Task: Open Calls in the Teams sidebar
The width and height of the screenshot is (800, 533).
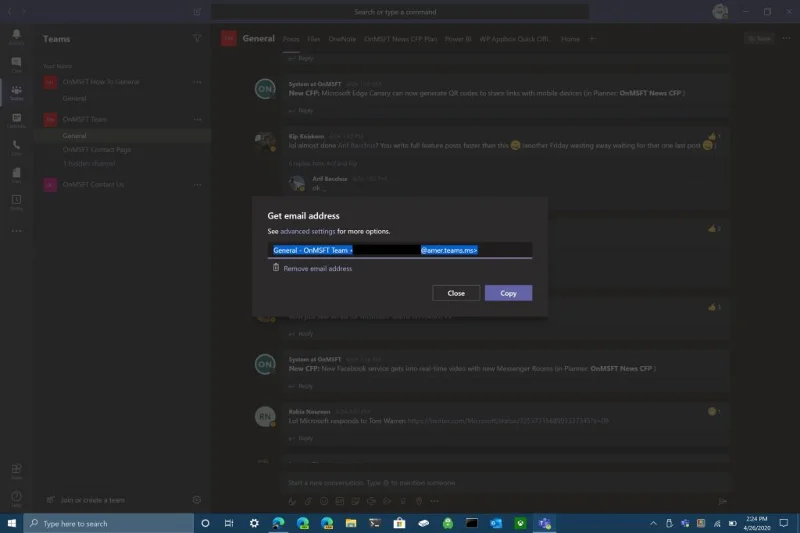Action: click(16, 147)
